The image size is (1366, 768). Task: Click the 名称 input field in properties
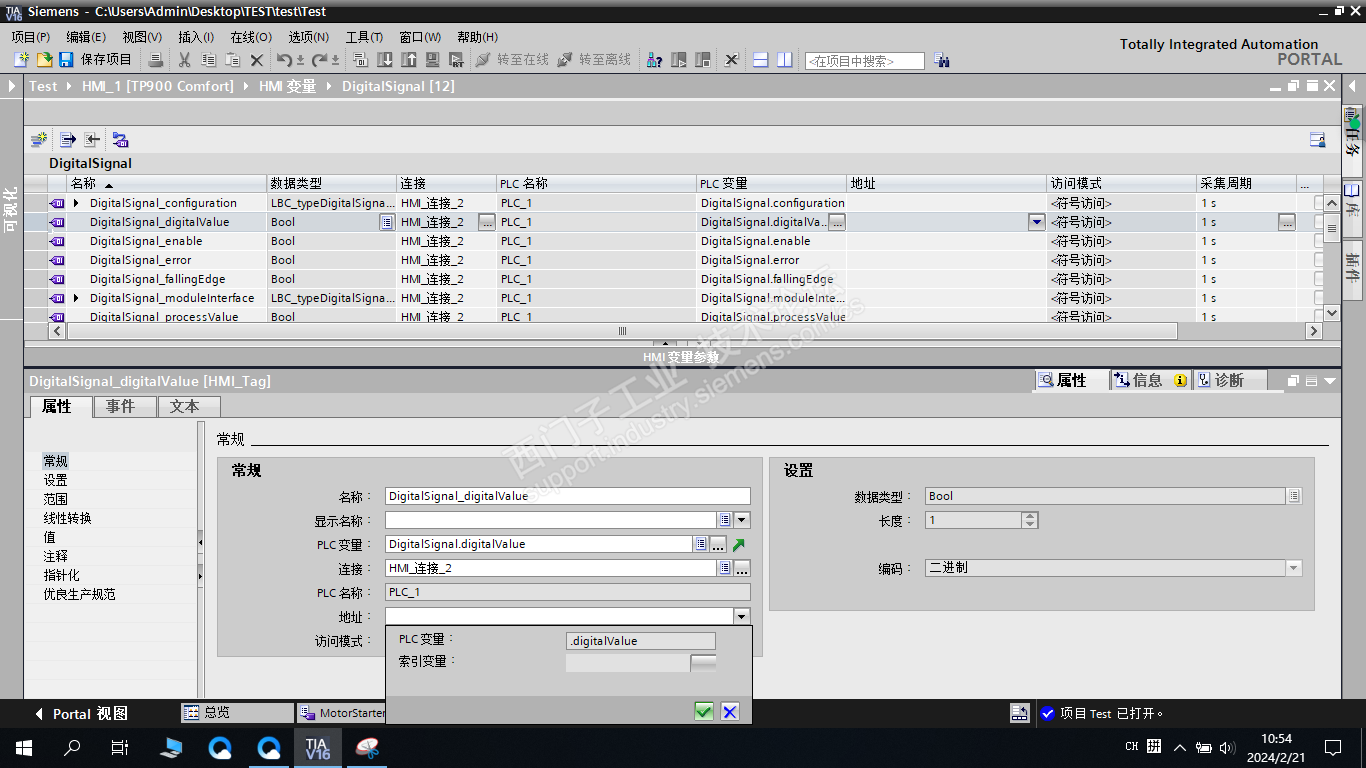tap(567, 496)
